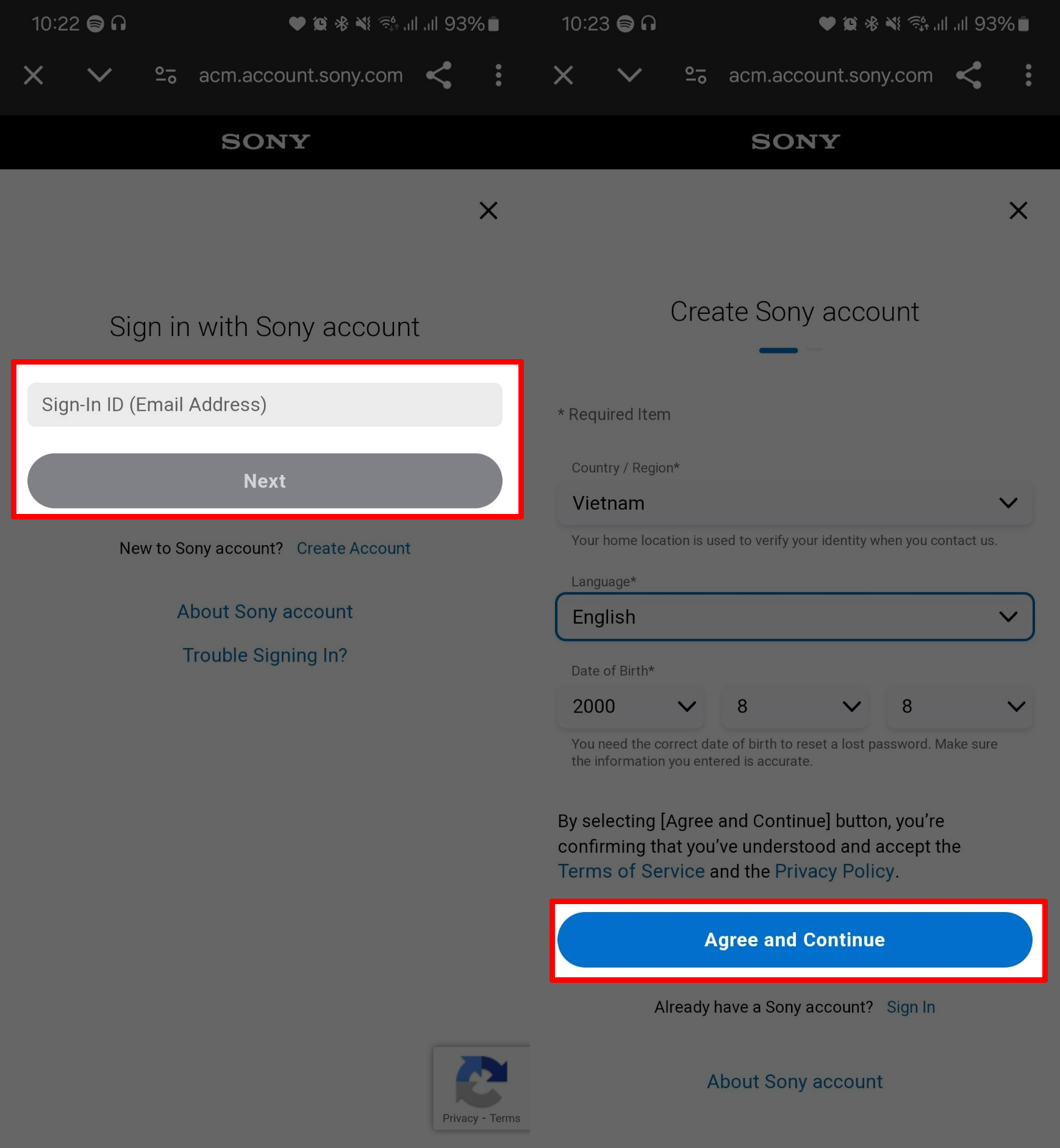Screen dimensions: 1060x1148
Task: Share the Create Sony account page
Action: [969, 75]
